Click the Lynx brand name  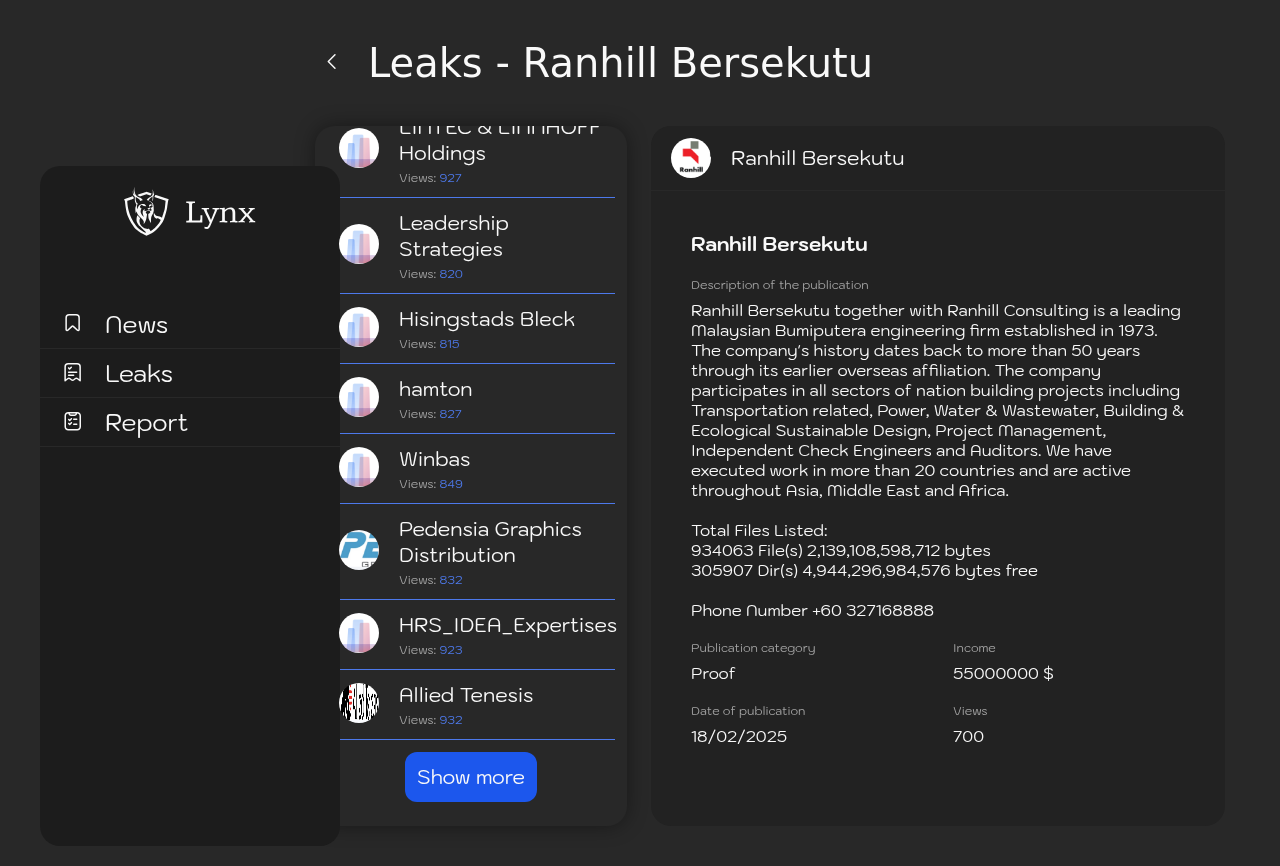(220, 212)
